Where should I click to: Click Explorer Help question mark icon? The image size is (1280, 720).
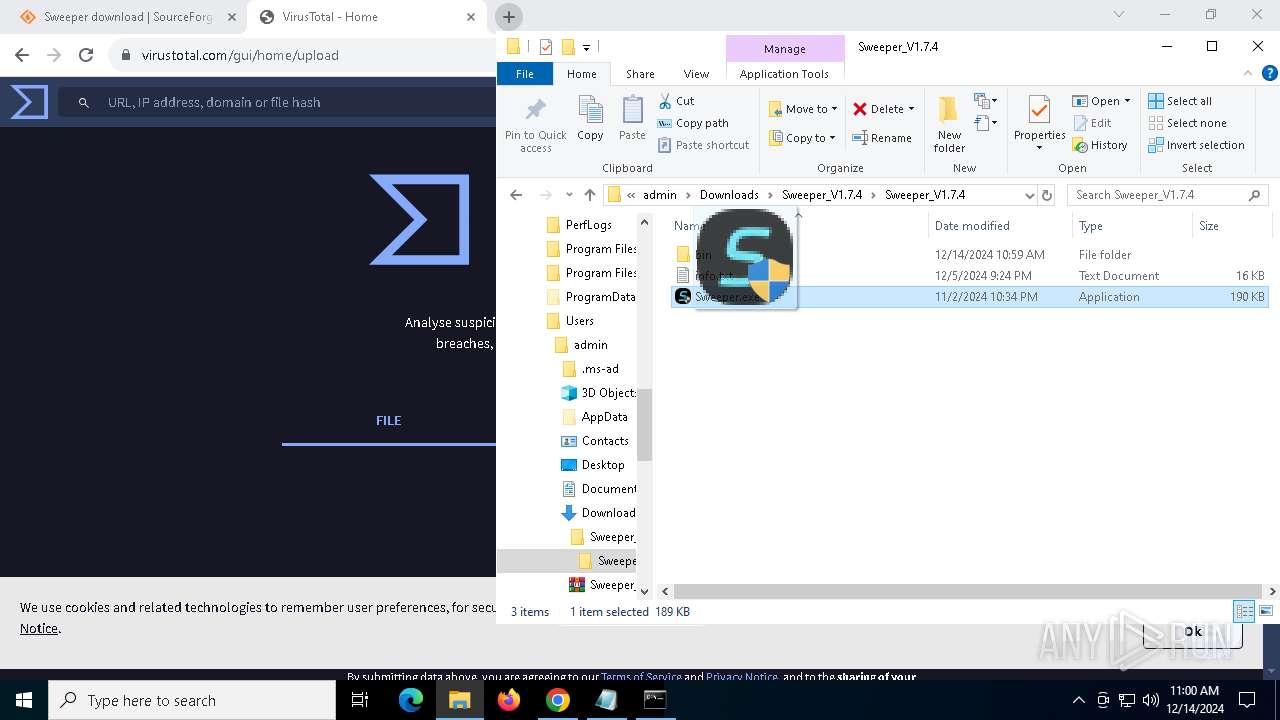(x=1270, y=73)
